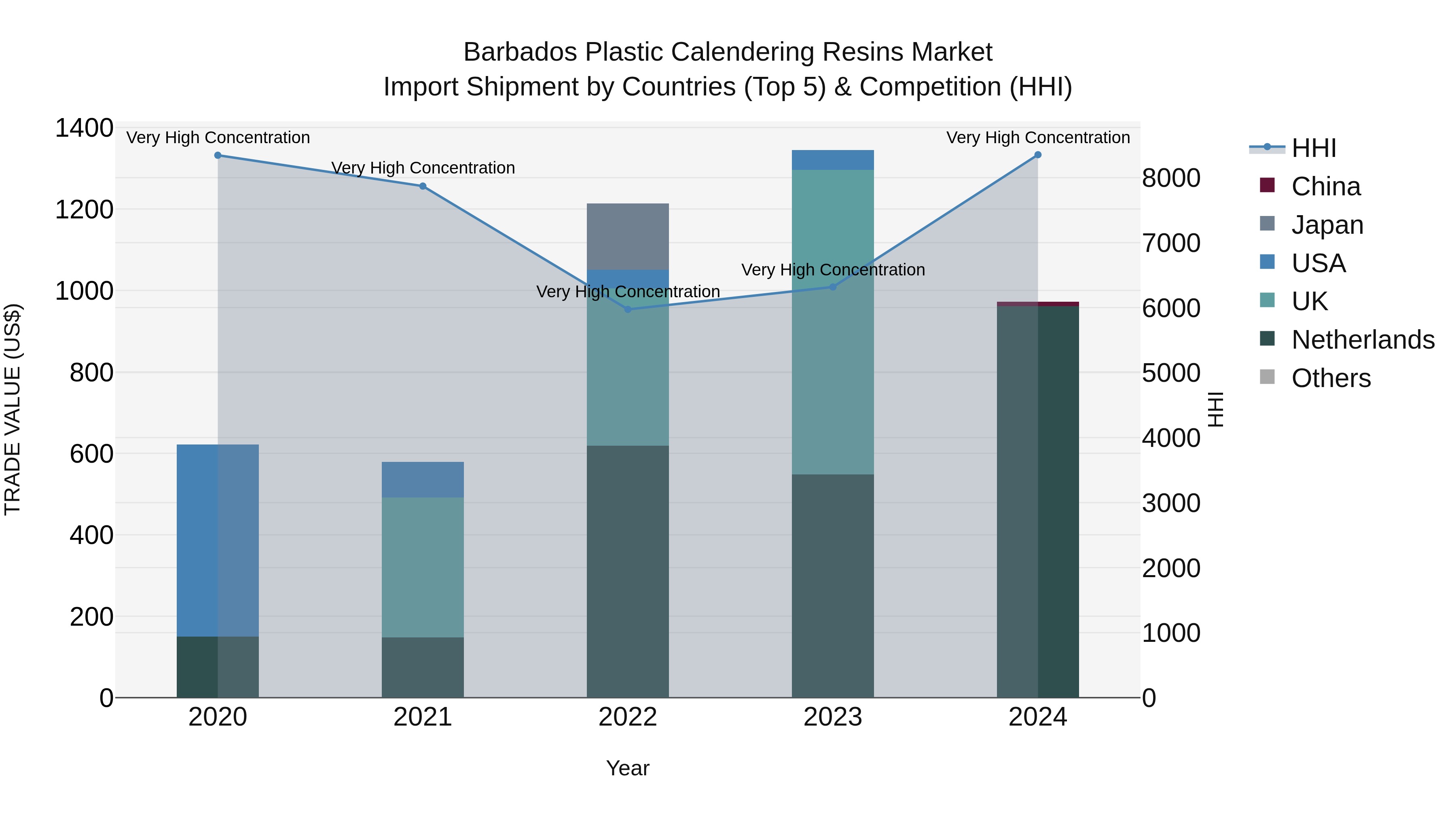Click the 'Very High Concentration' label above 2024
The height and width of the screenshot is (819, 1456).
tap(1038, 138)
